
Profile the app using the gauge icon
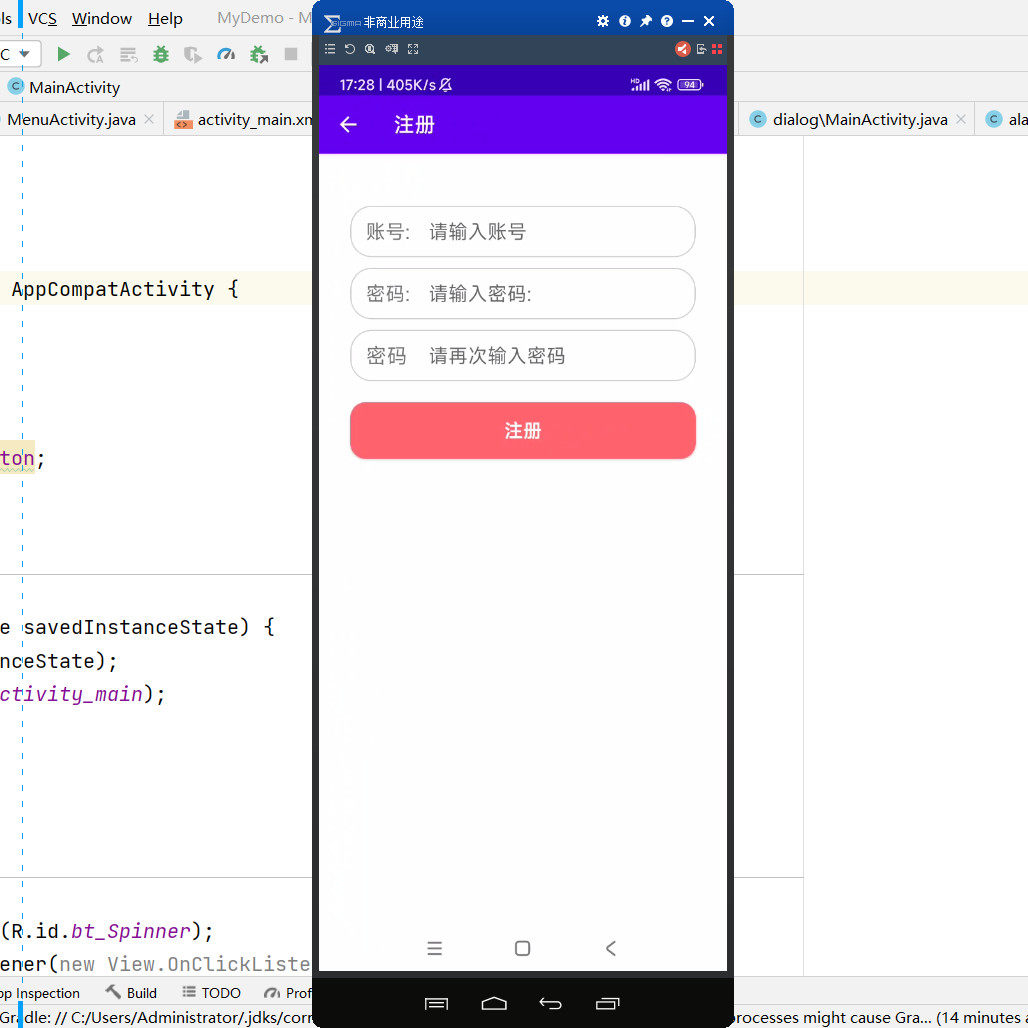click(224, 54)
